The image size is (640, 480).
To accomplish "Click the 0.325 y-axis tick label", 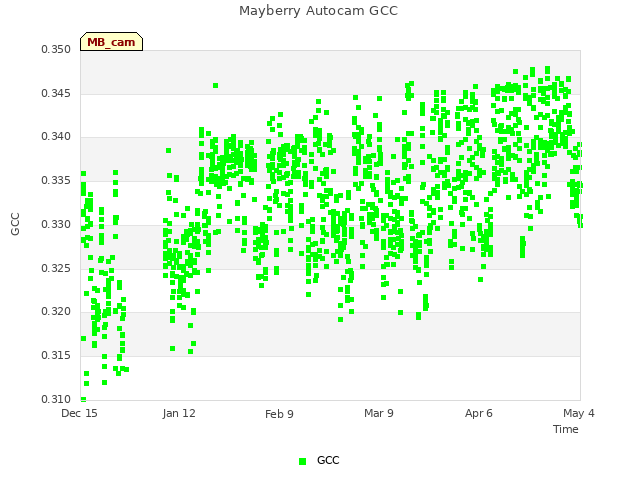I will 56,269.
